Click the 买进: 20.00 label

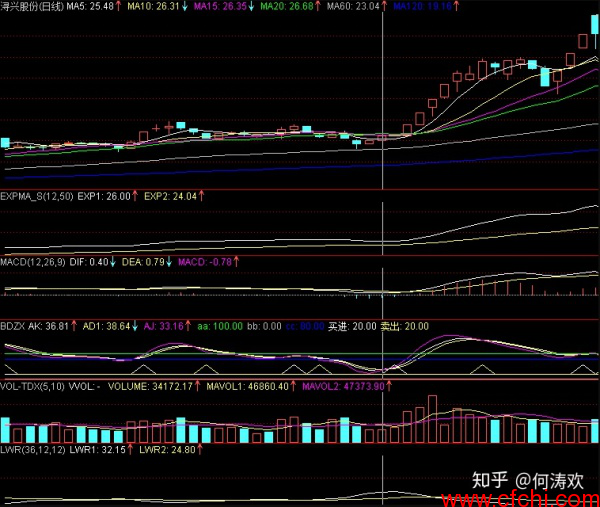(x=352, y=326)
